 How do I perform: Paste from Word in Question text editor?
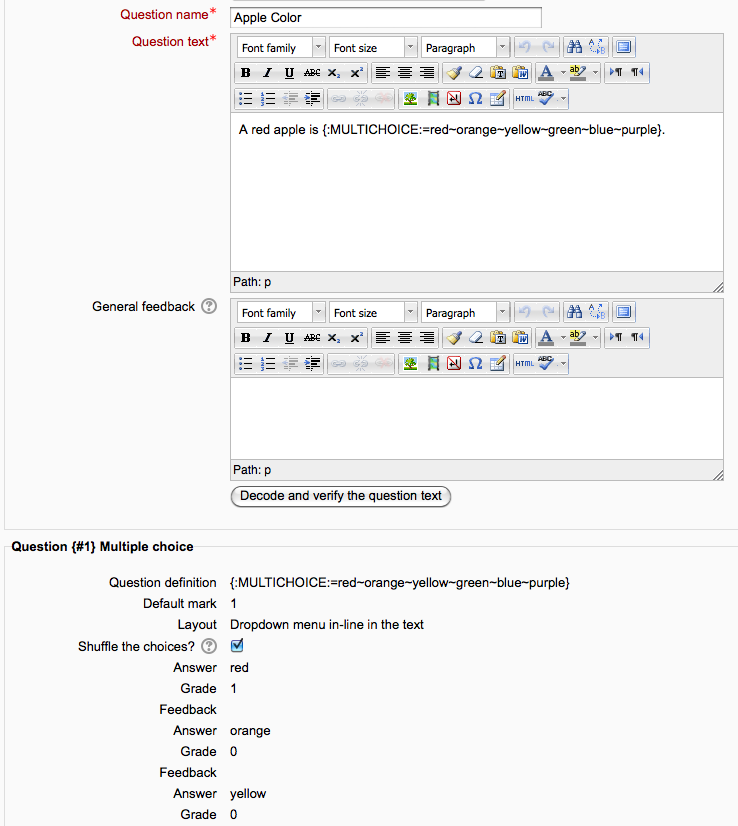pos(520,73)
